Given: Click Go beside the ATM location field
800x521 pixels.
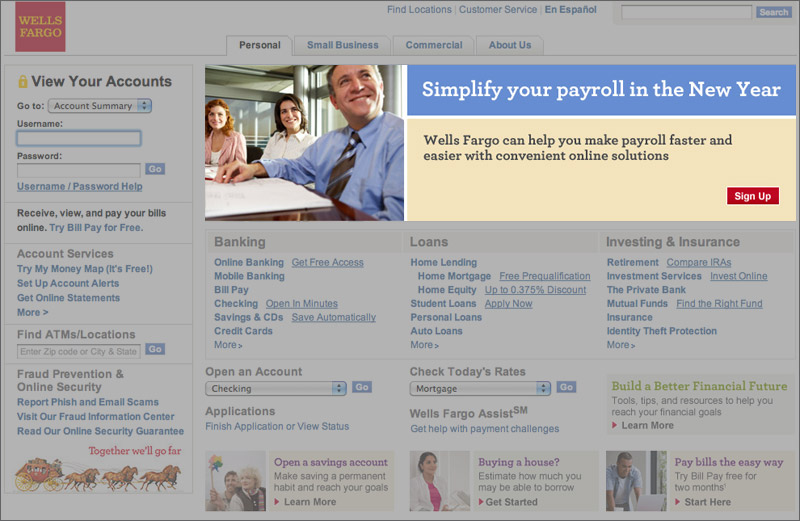Looking at the screenshot, I should coord(155,350).
